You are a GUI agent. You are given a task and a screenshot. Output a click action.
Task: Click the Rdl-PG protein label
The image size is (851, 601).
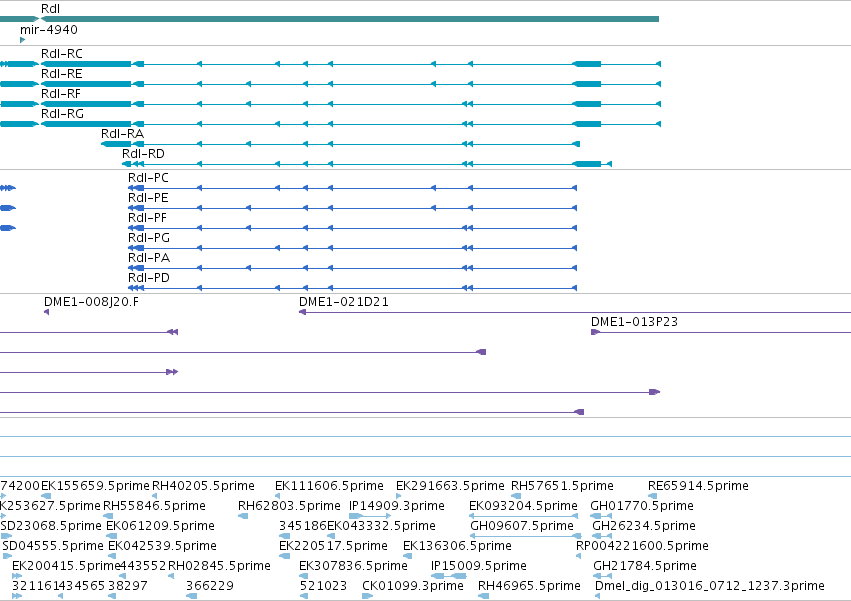point(149,238)
